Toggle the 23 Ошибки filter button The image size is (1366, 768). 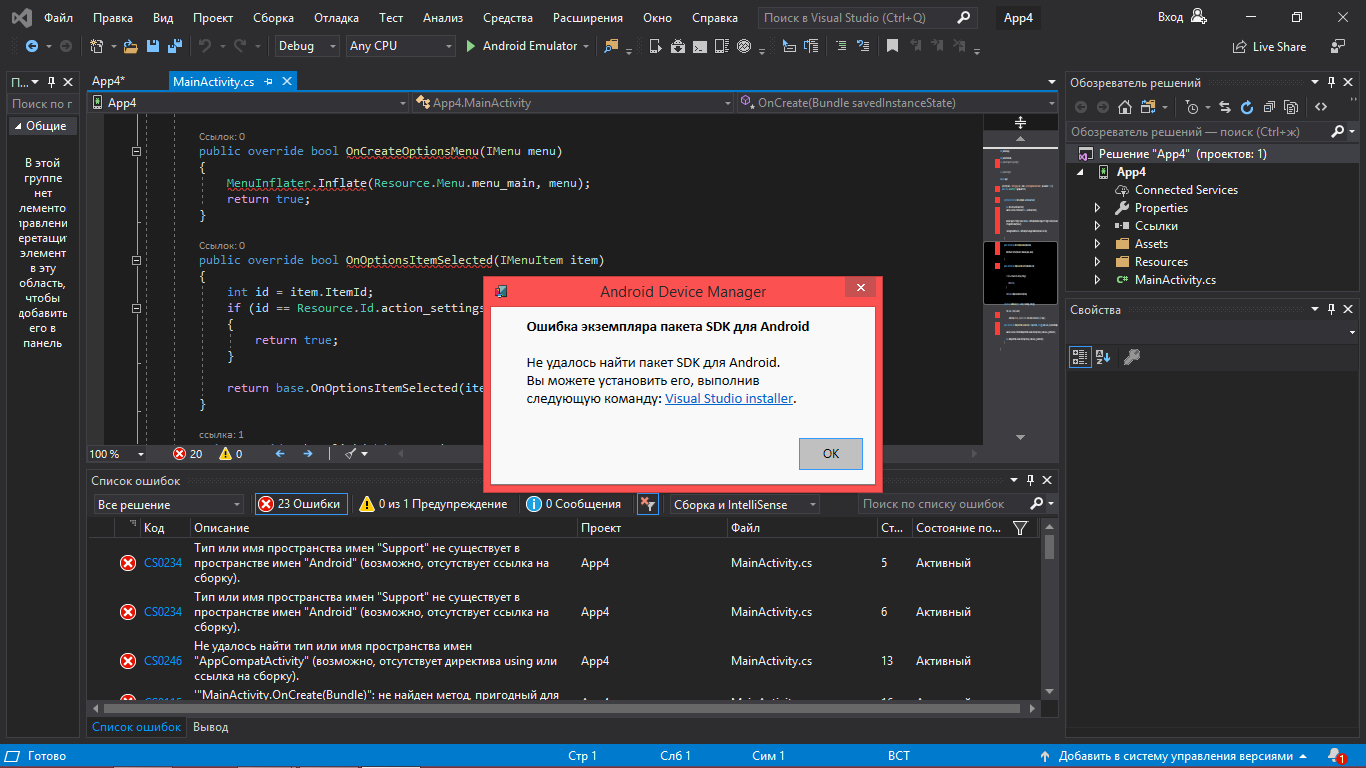(301, 504)
